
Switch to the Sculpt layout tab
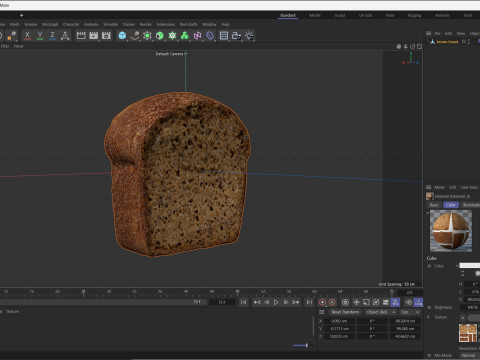(x=340, y=15)
